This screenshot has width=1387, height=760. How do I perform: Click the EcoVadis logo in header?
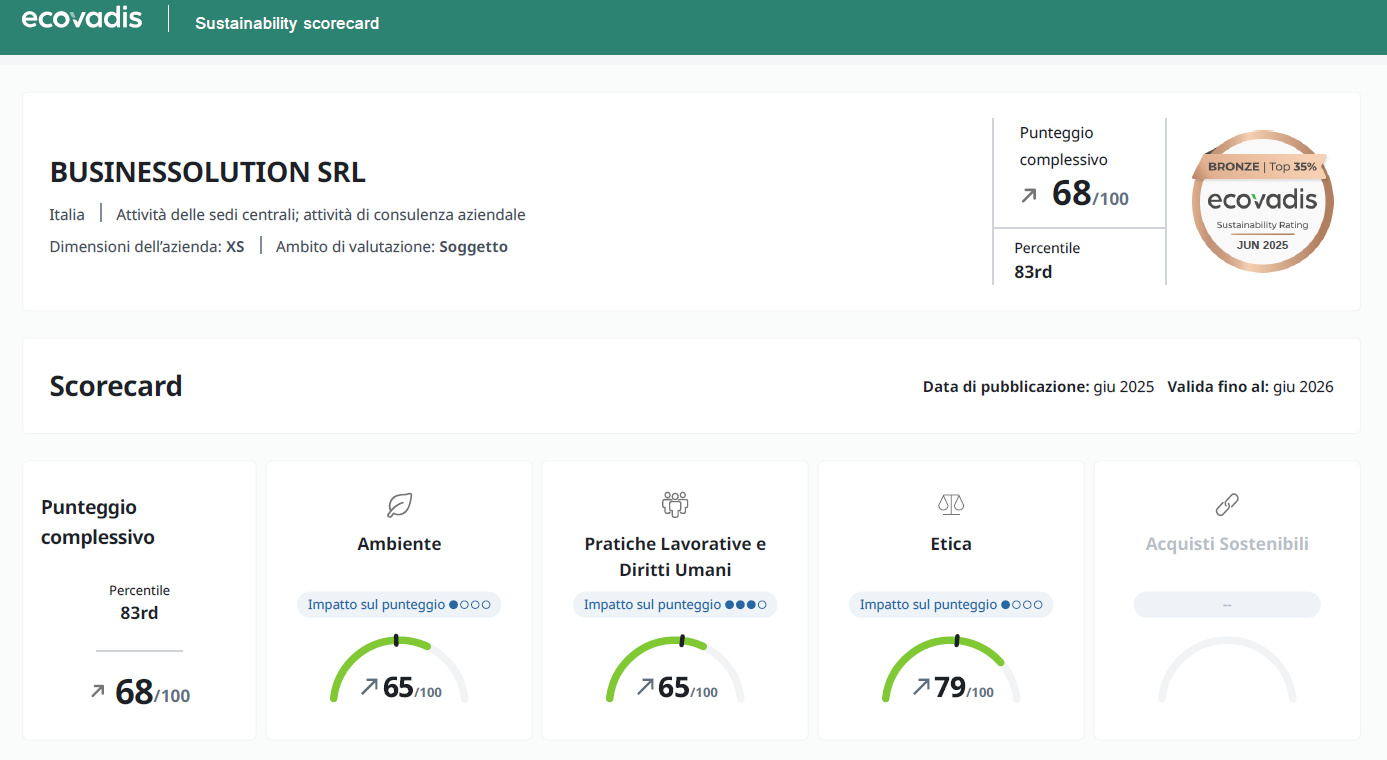pos(82,19)
